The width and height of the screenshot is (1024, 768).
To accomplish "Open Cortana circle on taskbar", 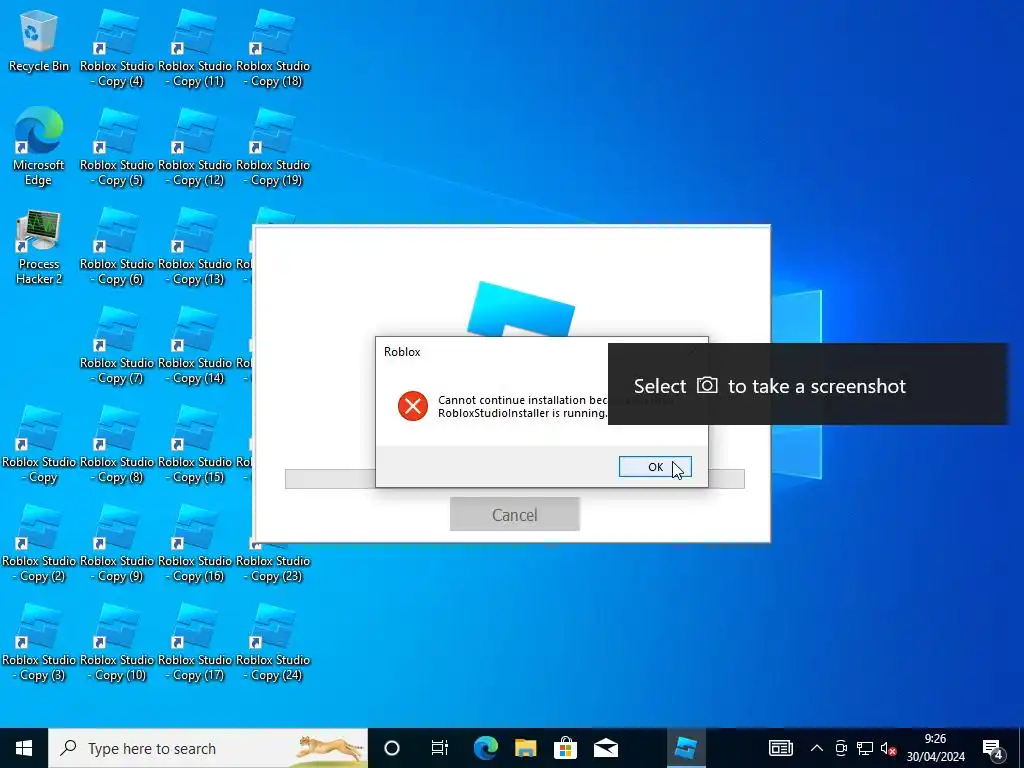I will [x=391, y=748].
